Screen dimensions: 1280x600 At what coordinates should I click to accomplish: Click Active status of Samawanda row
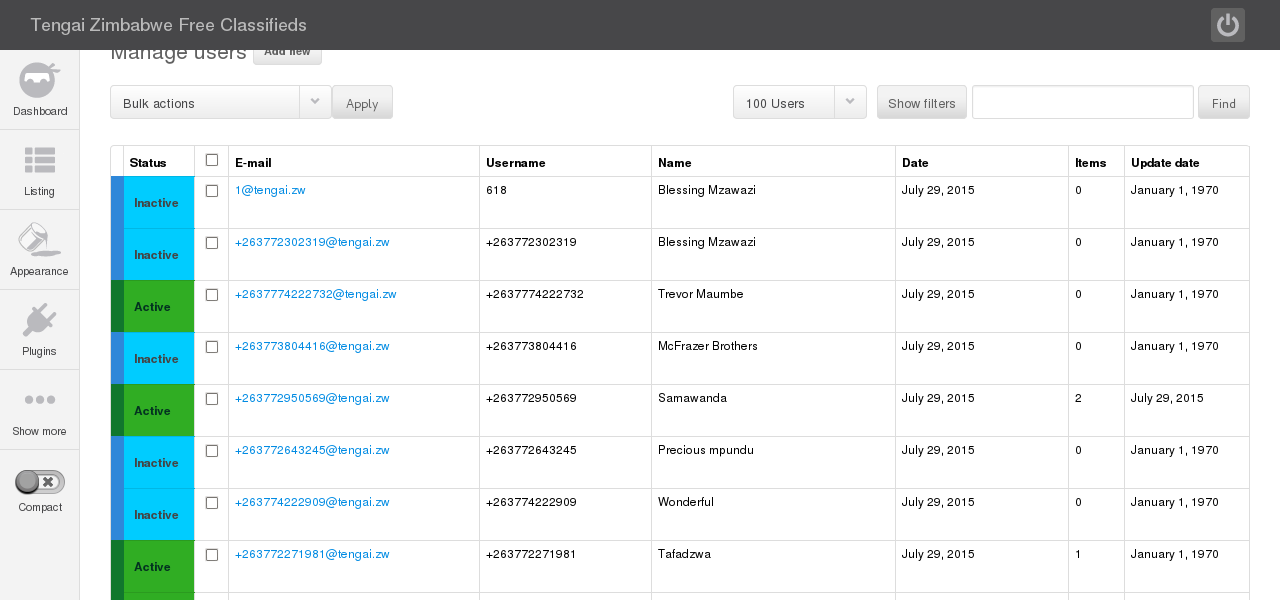pos(159,411)
